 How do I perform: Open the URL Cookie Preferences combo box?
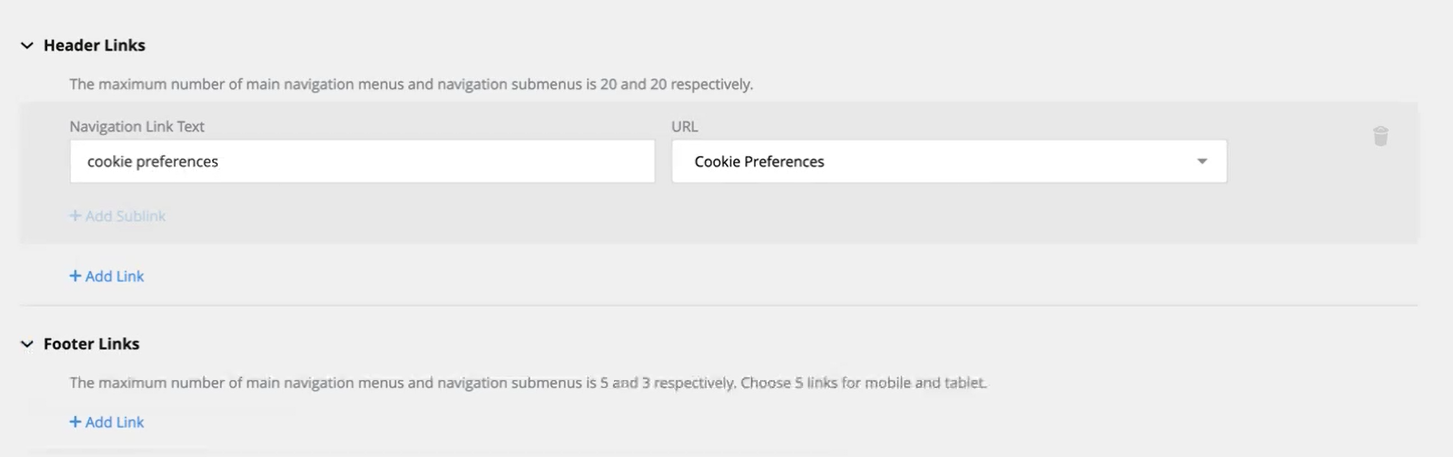click(949, 161)
